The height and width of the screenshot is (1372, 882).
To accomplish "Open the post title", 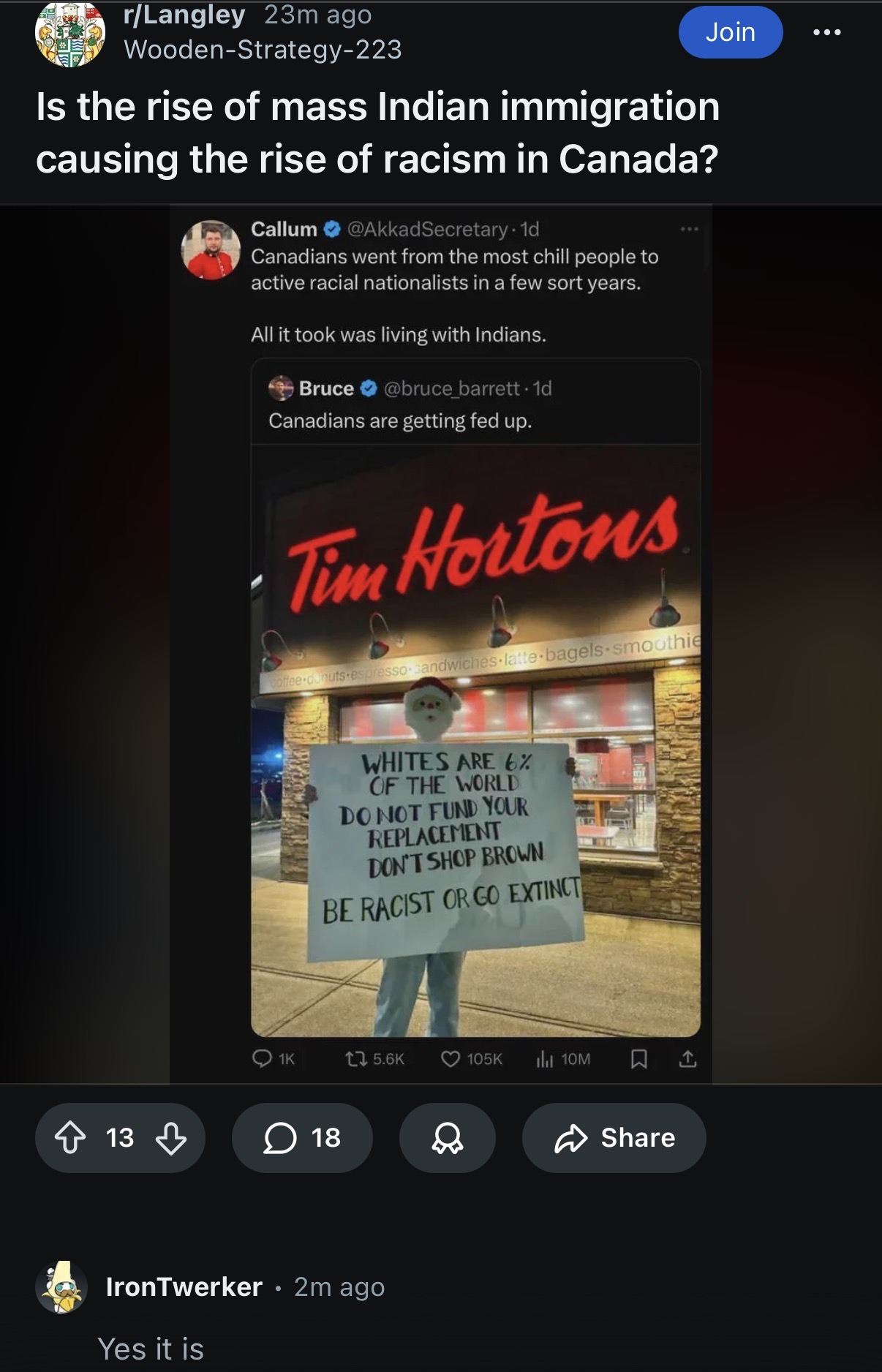I will [378, 132].
